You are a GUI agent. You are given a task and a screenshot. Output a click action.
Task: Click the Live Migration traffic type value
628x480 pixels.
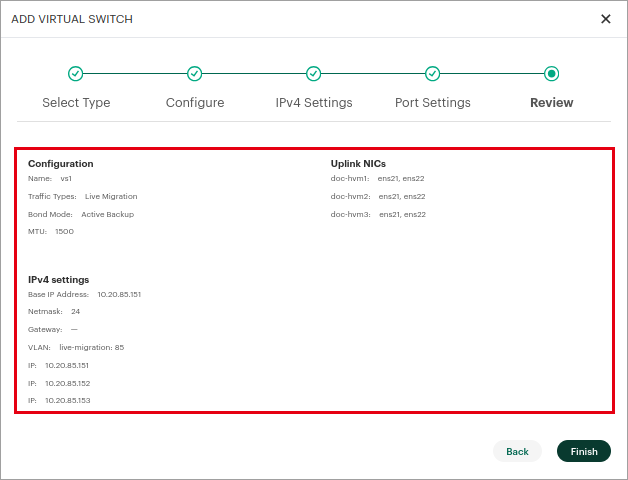111,196
